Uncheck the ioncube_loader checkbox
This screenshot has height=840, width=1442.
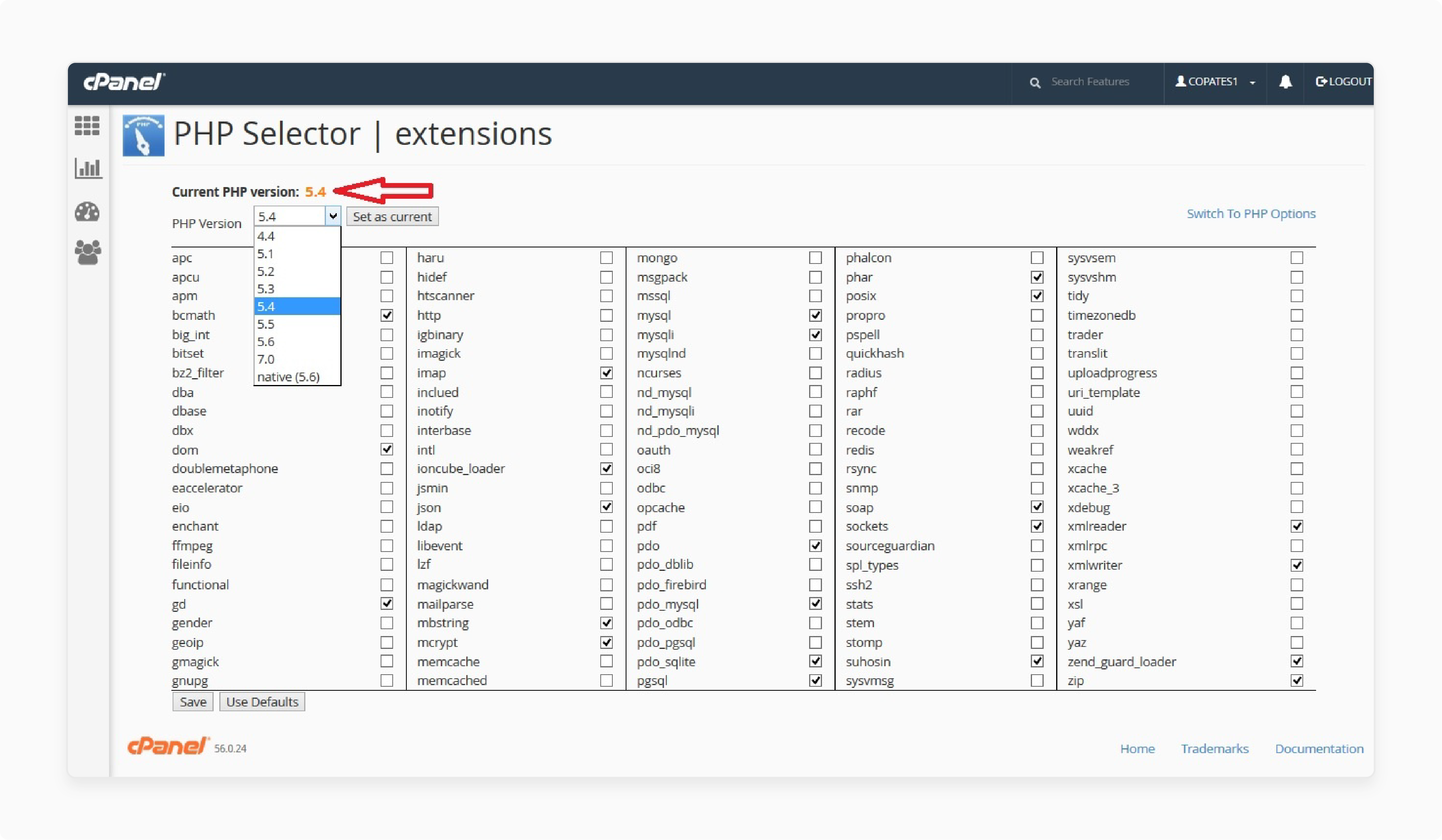point(606,469)
